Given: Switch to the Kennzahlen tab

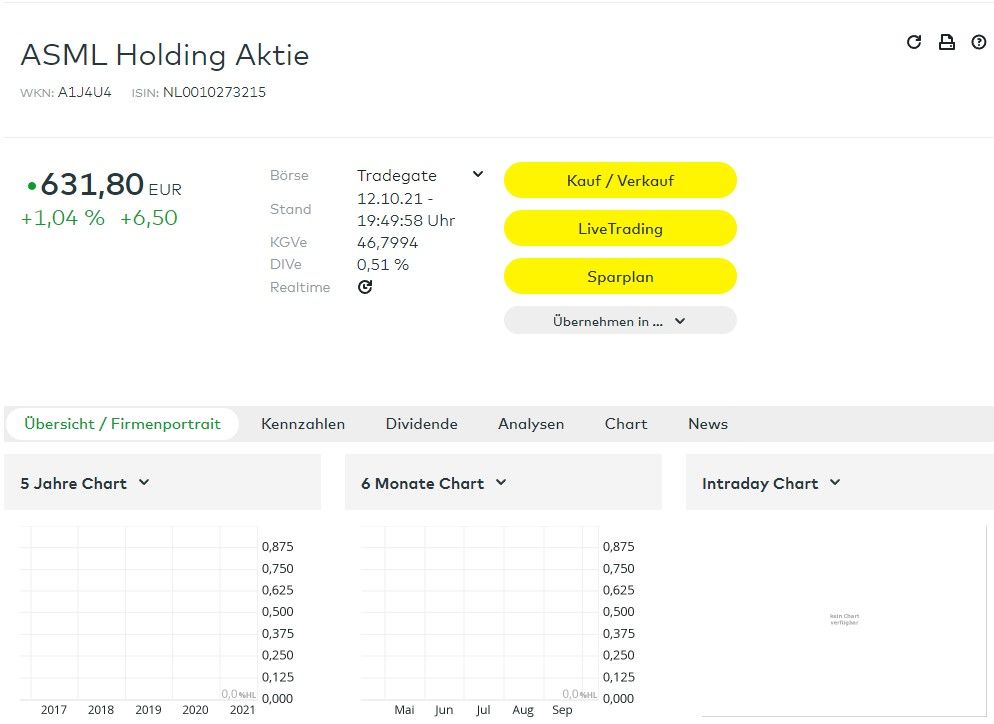Looking at the screenshot, I should [303, 424].
